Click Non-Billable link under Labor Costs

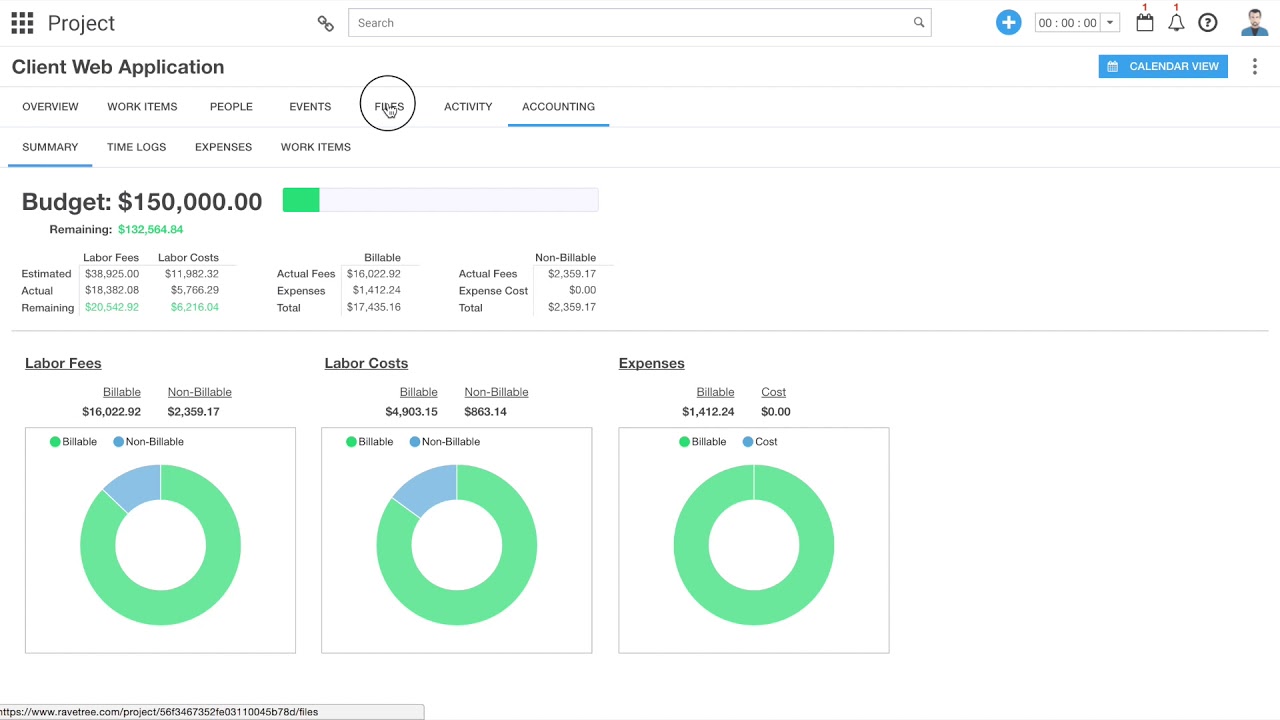click(x=496, y=392)
